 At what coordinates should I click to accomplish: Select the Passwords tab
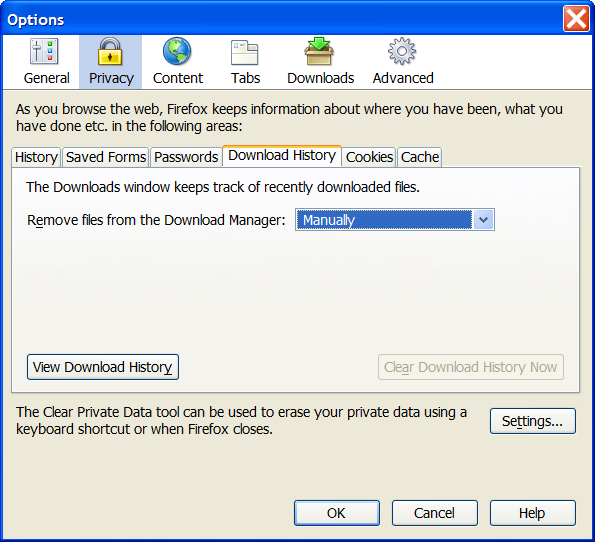click(x=186, y=157)
